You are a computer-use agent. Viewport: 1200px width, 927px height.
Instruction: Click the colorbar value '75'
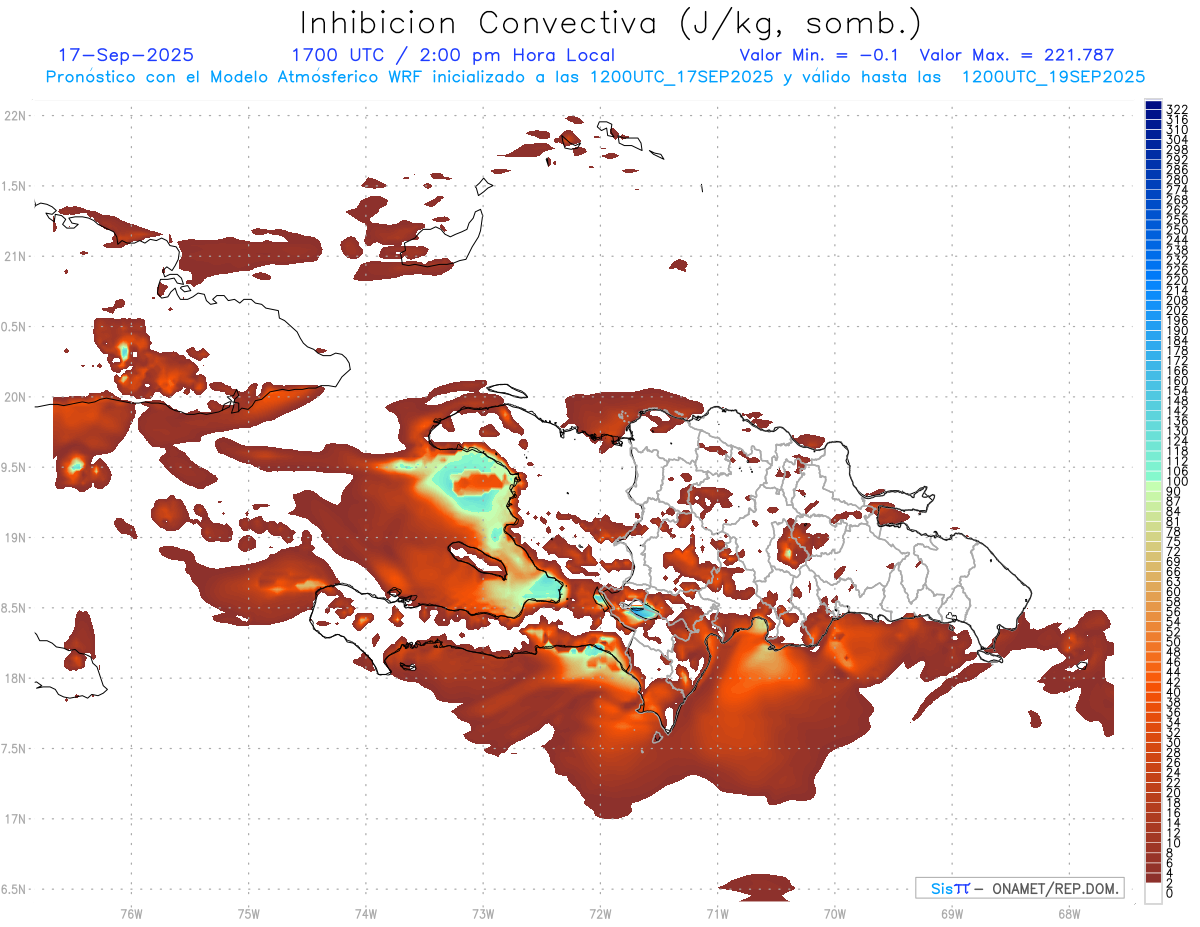[1173, 542]
